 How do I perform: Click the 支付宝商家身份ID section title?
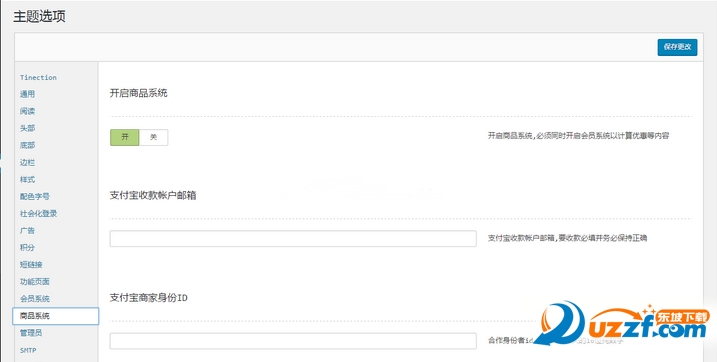pos(149,298)
